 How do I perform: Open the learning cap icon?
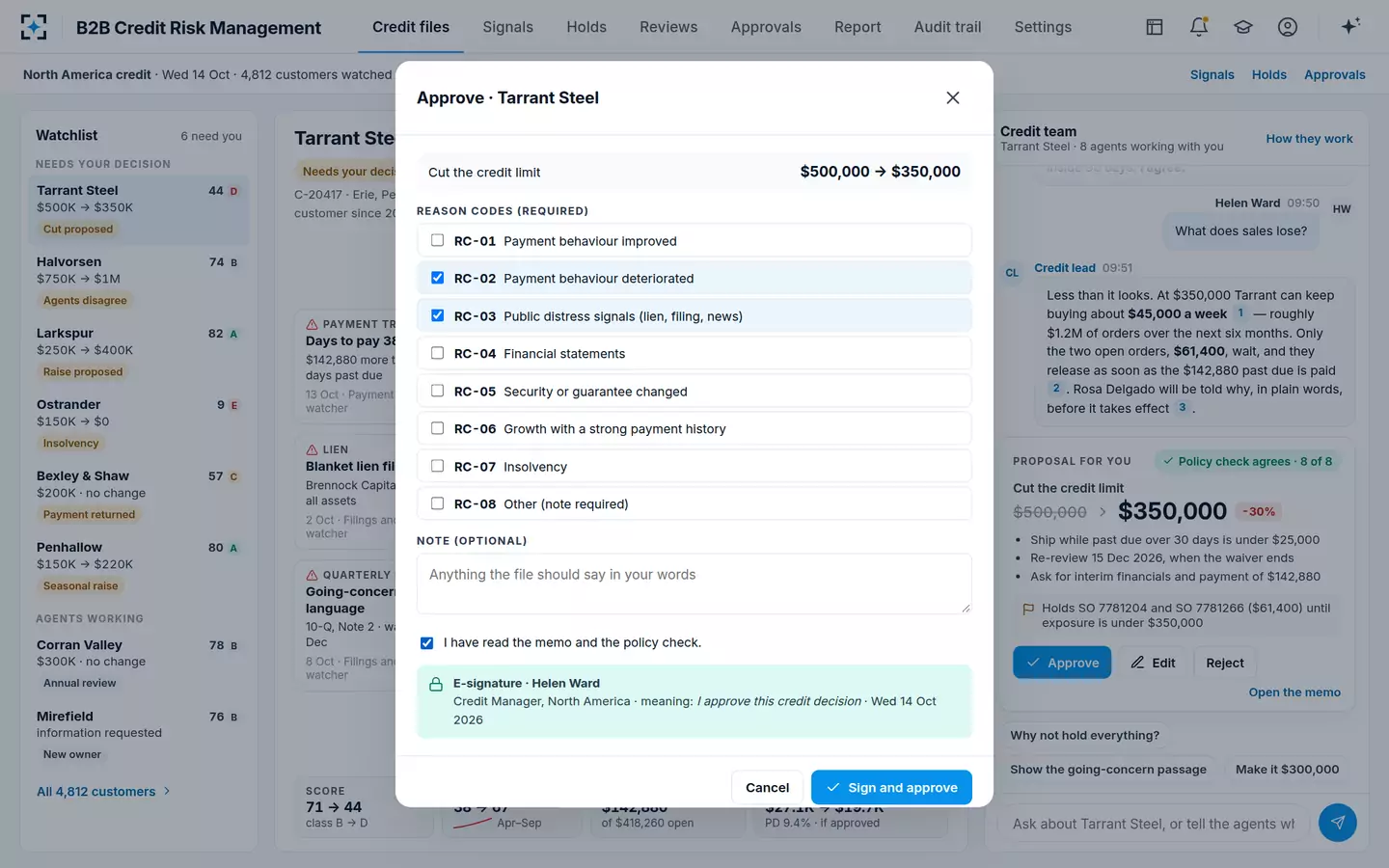[x=1243, y=27]
